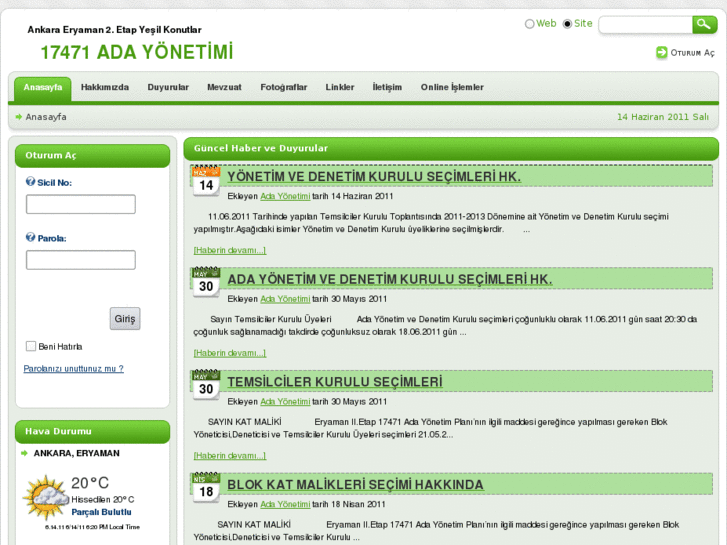Click the Hissedilen 20°C text
727x545 pixels.
(x=102, y=500)
